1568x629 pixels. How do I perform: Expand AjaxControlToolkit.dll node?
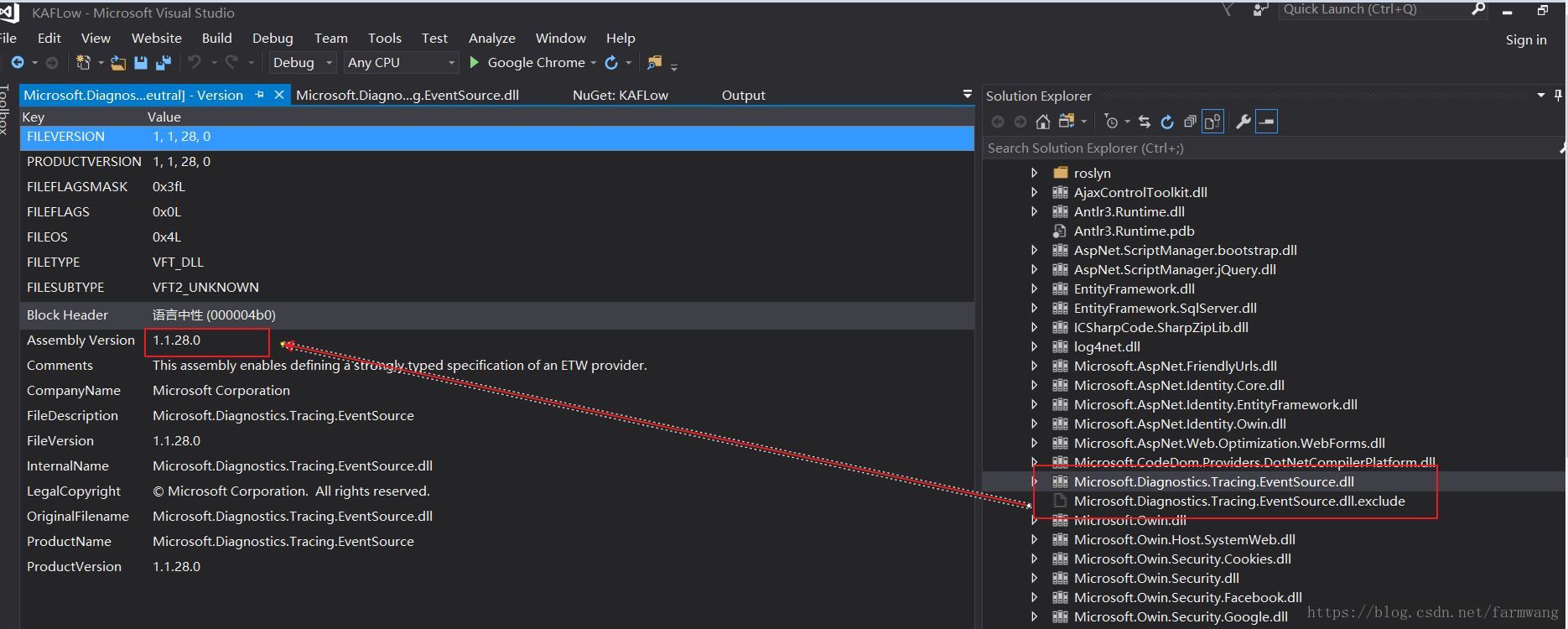click(x=1034, y=192)
